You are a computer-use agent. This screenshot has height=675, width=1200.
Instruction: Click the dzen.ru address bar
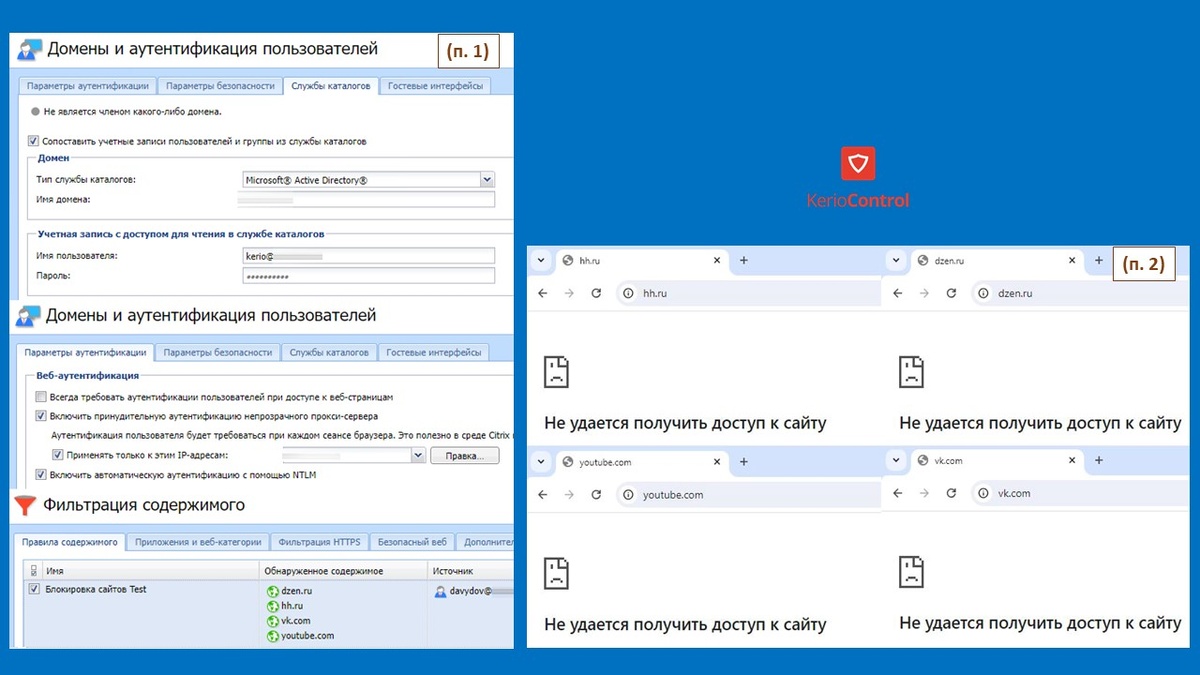click(1080, 293)
